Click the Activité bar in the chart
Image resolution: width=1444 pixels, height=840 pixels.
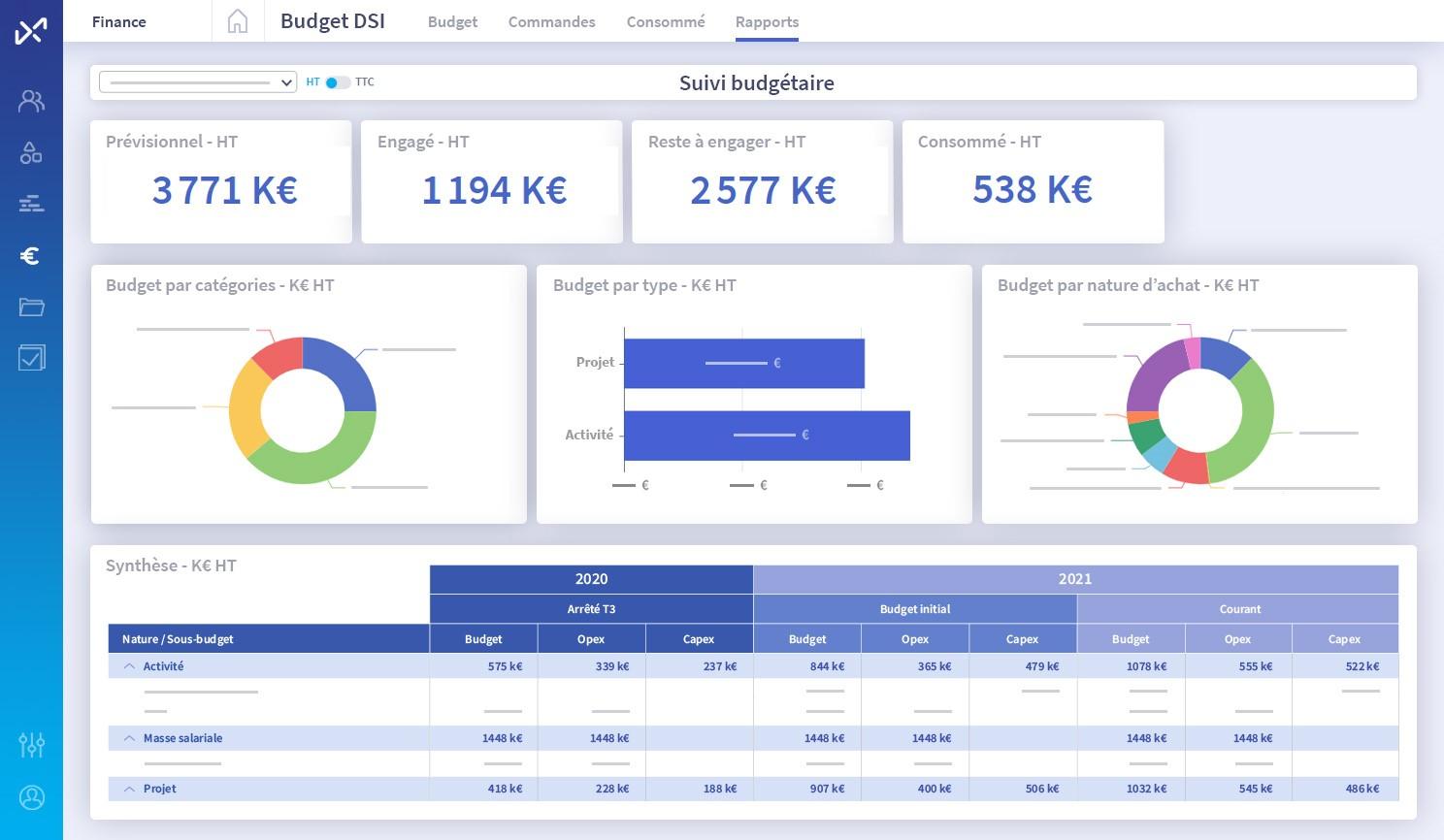point(767,436)
